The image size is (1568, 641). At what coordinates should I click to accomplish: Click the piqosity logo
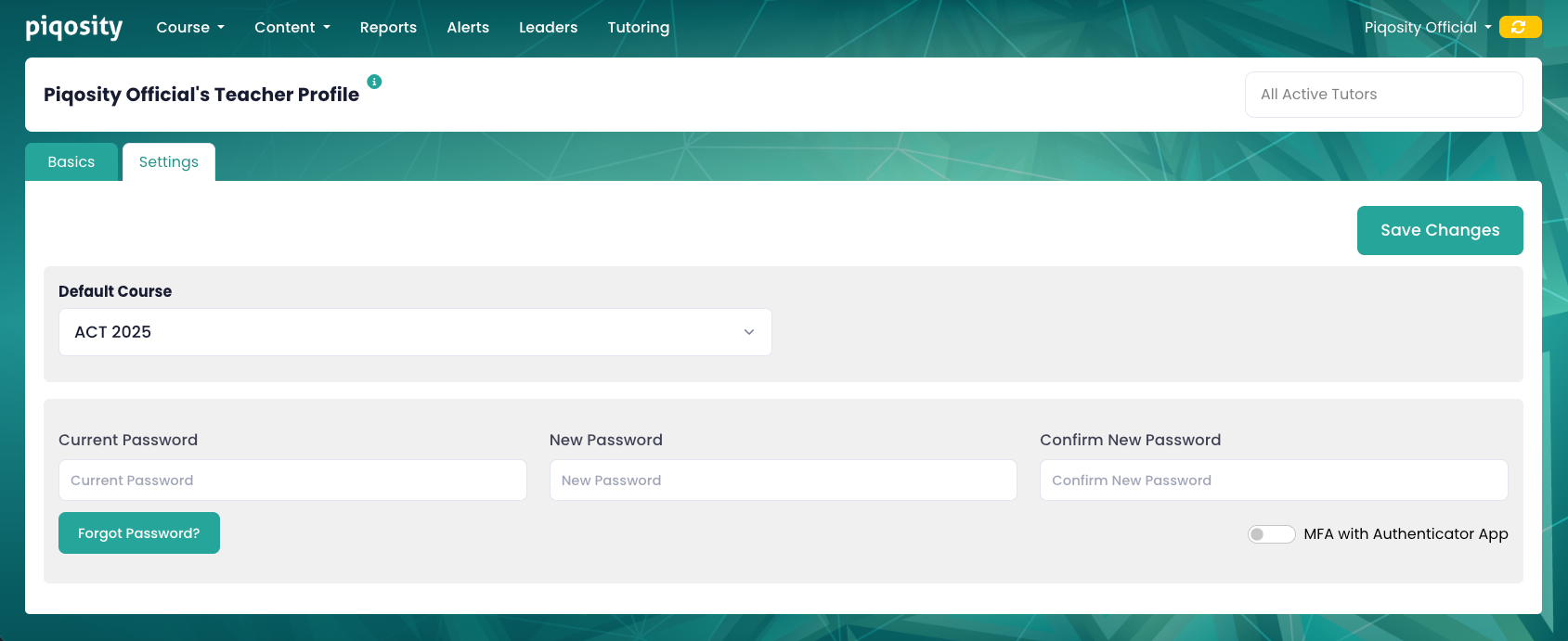coord(74,28)
